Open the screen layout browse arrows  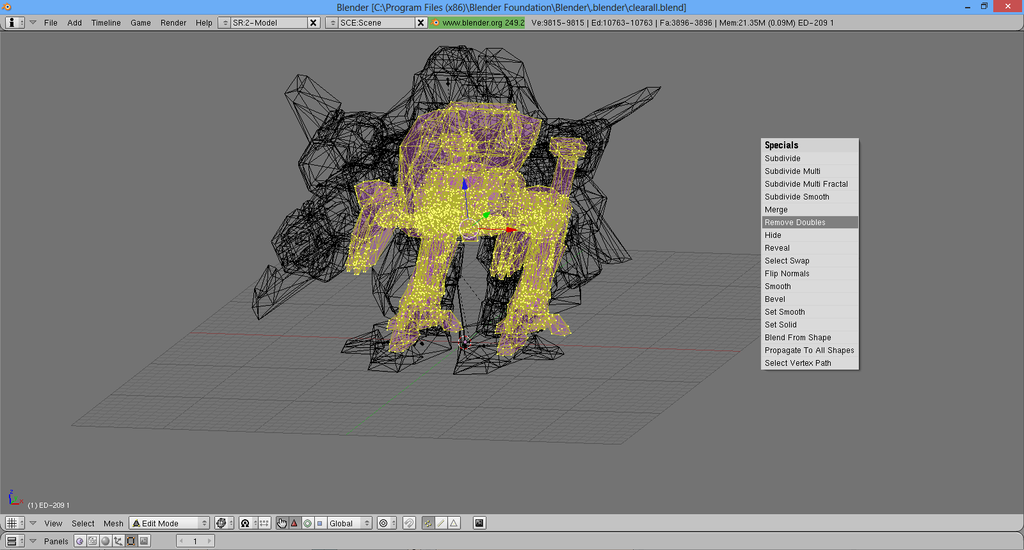coord(225,23)
